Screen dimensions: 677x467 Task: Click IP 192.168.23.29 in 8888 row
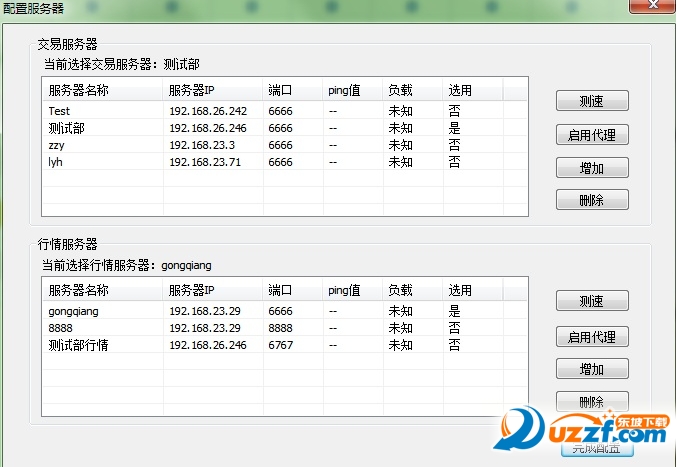click(x=205, y=328)
